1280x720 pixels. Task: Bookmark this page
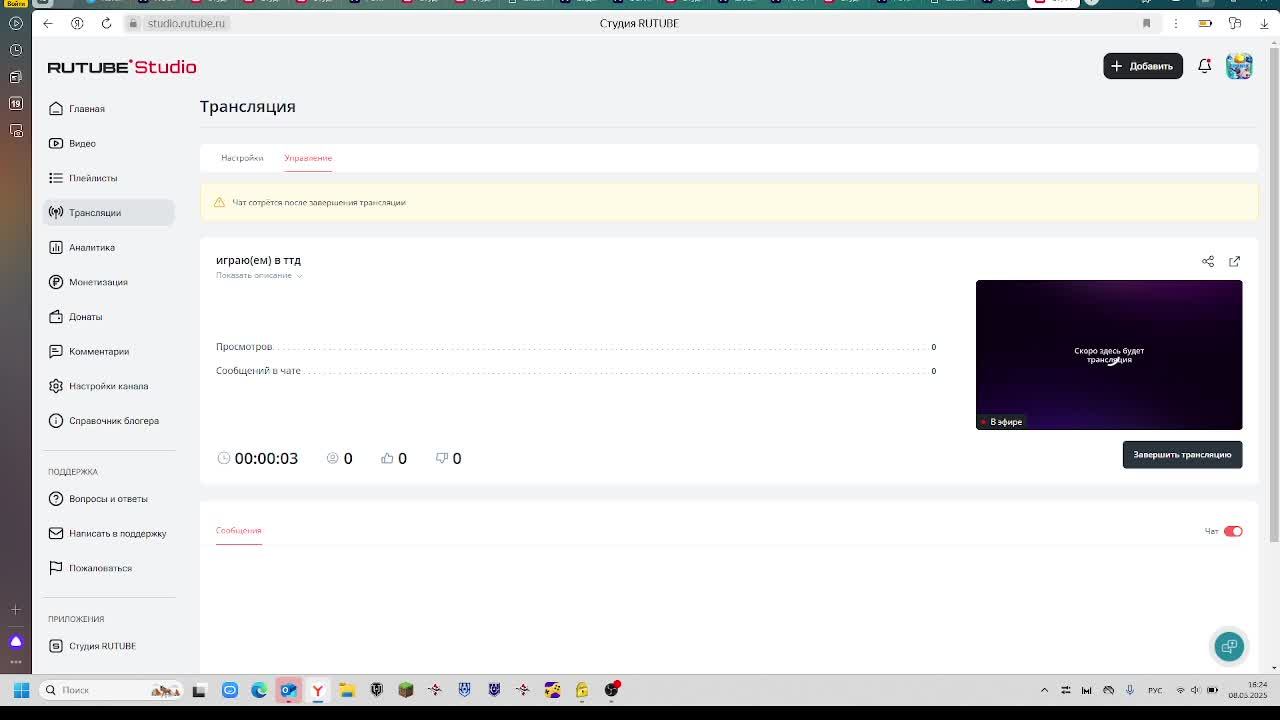coord(1146,23)
